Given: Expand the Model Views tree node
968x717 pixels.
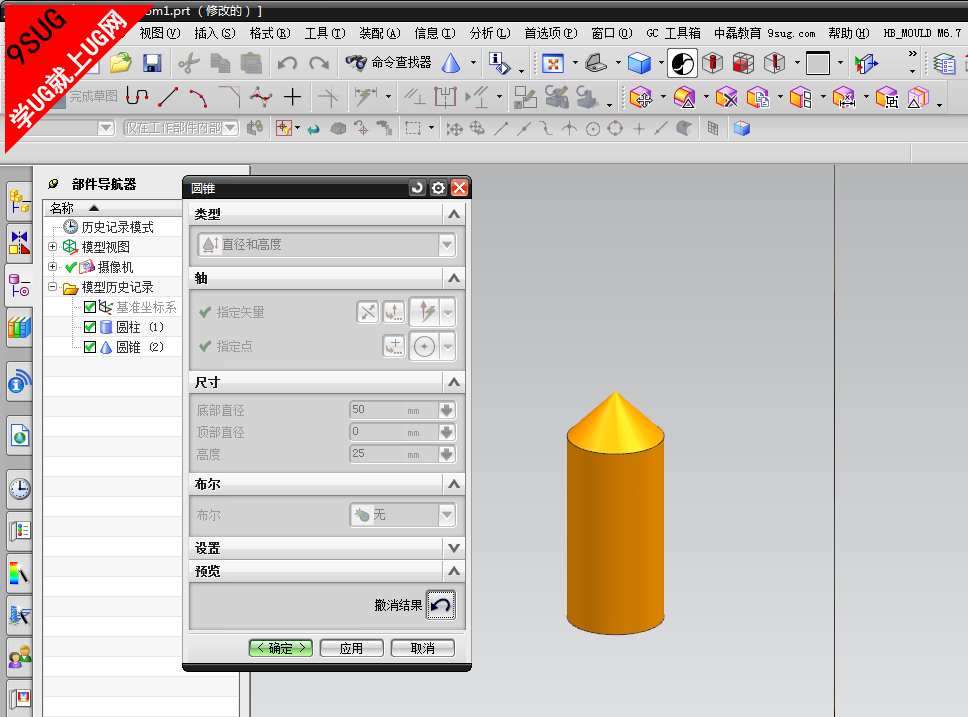Looking at the screenshot, I should point(52,246).
